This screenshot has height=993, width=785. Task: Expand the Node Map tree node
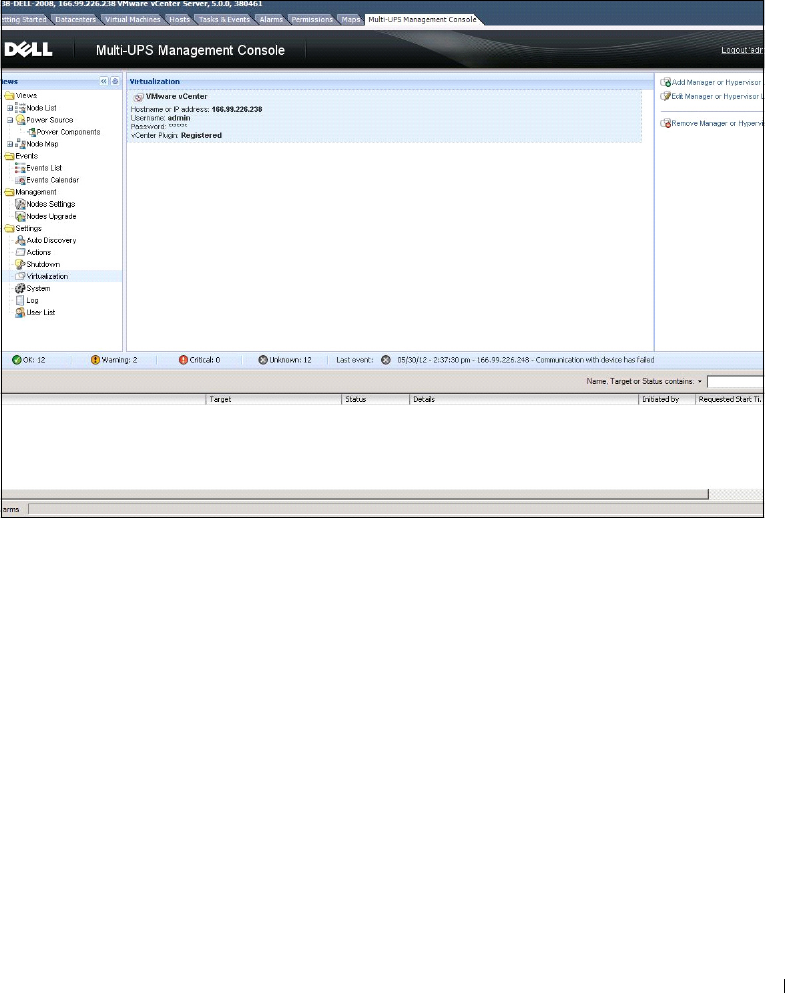pos(9,144)
